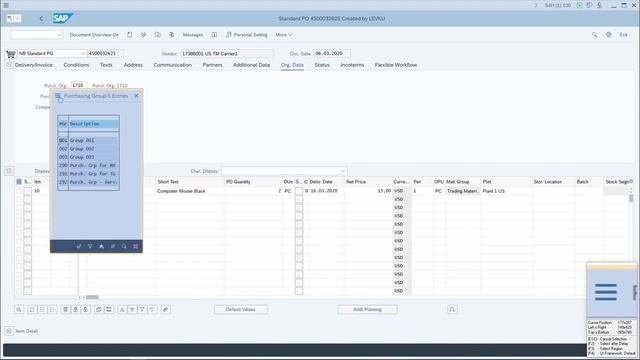Click the shopping cart icon beside NB Standard PO
Viewport: 640px width, 360px height.
(x=11, y=53)
